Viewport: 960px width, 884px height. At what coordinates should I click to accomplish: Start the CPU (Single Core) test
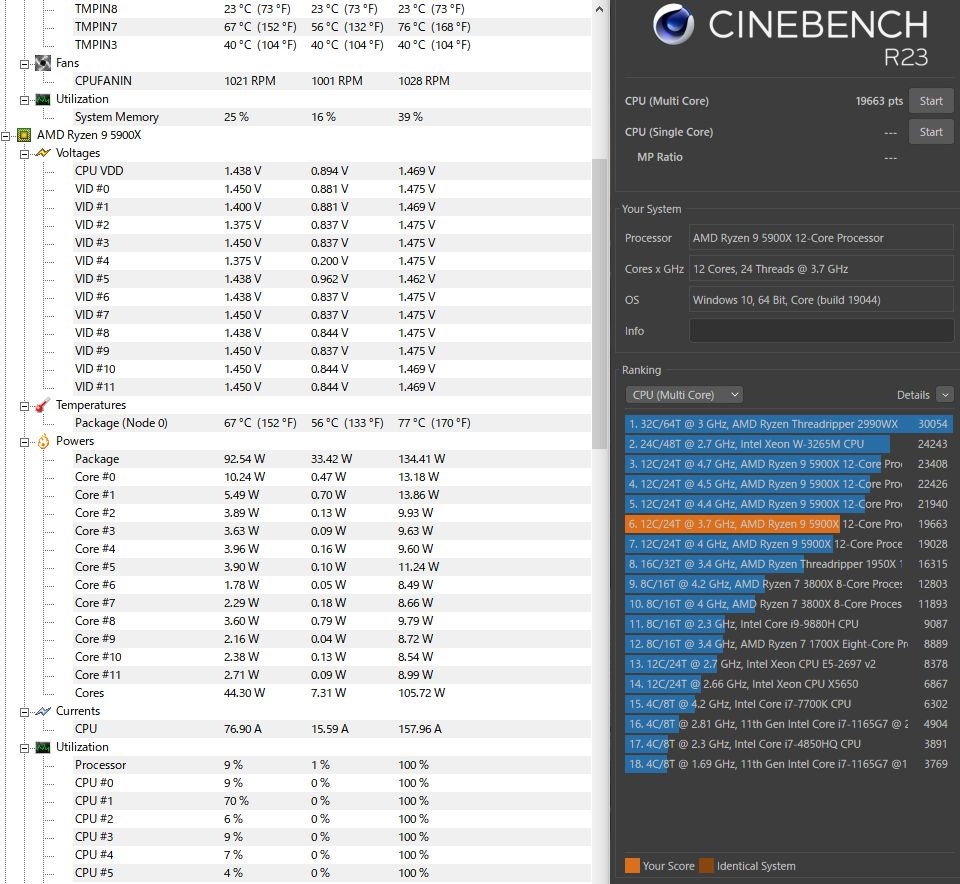[931, 132]
